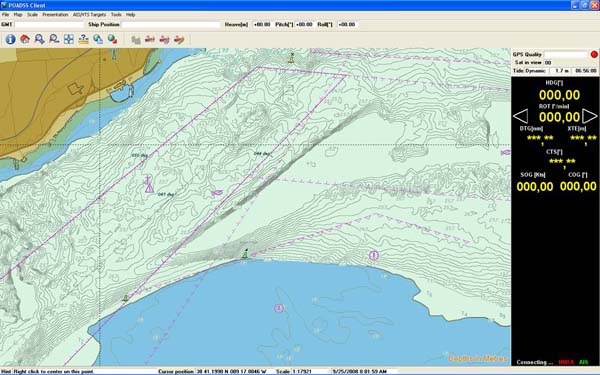
Task: Click the Ship Position field
Action: pyautogui.click(x=171, y=24)
